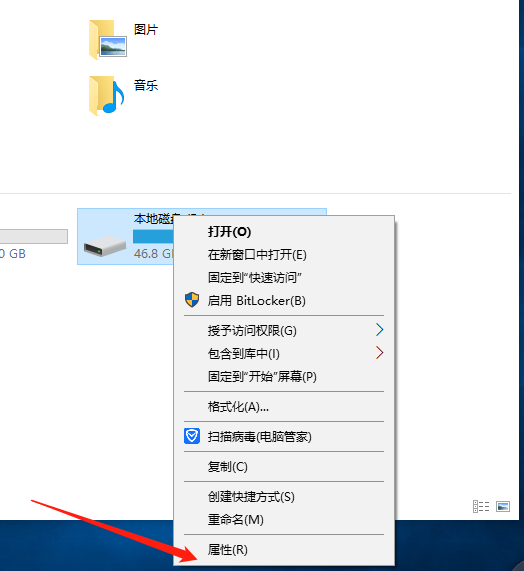Expand 包含到库中(I) submenu arrow
The height and width of the screenshot is (571, 524).
(379, 353)
